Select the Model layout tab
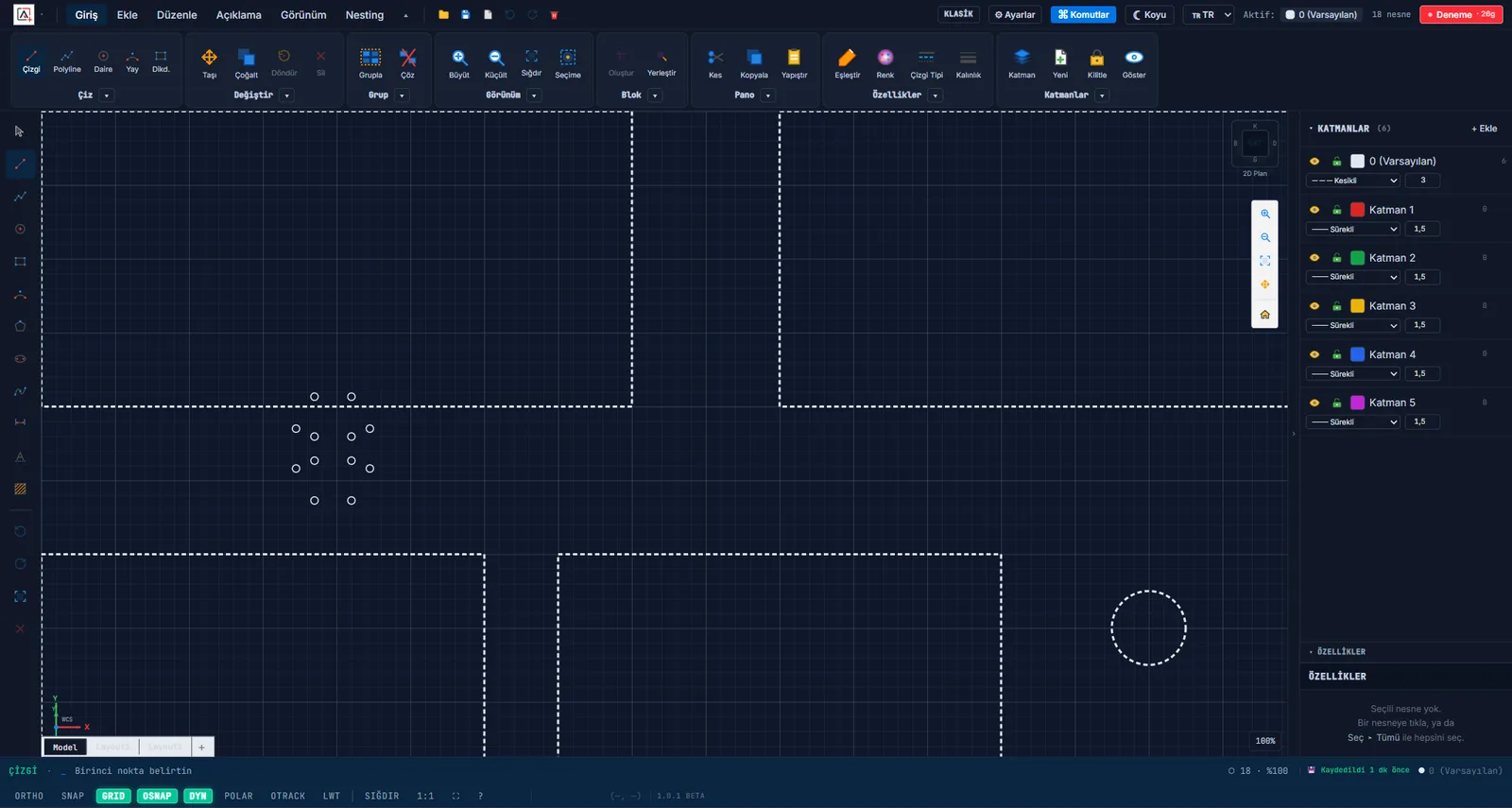This screenshot has height=808, width=1512. (x=65, y=748)
